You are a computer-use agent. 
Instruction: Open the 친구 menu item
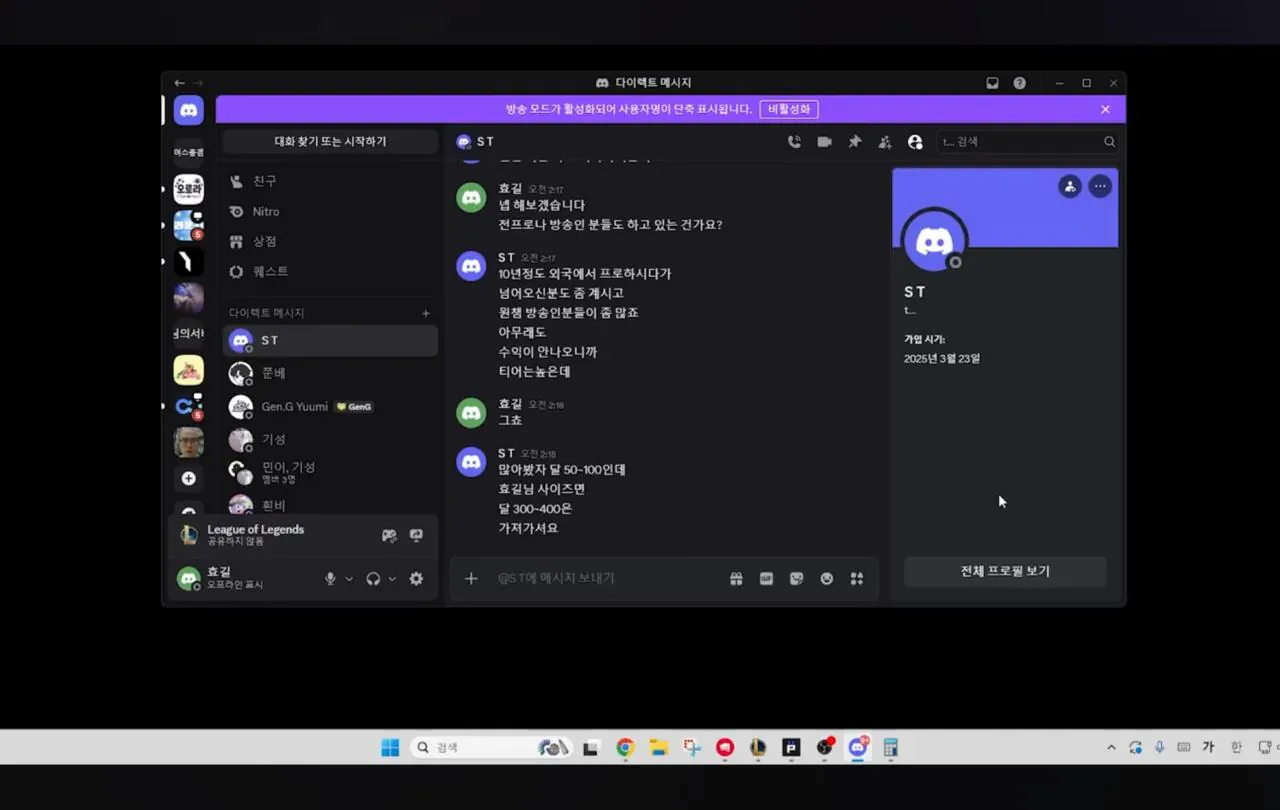tap(330, 181)
